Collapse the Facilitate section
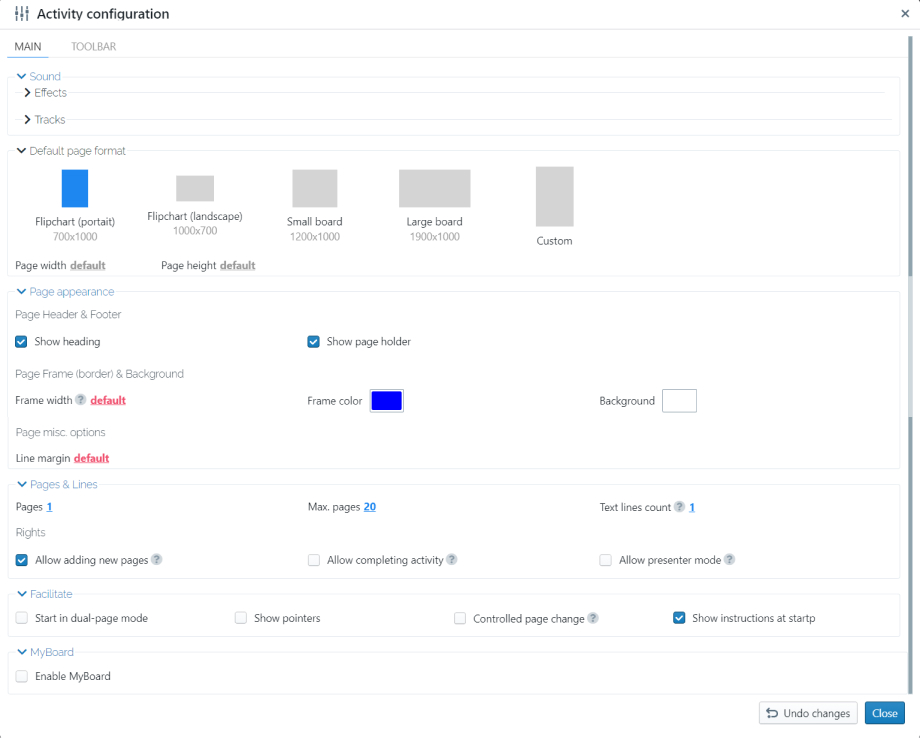Screen dimensions: 920x738 pos(45,594)
